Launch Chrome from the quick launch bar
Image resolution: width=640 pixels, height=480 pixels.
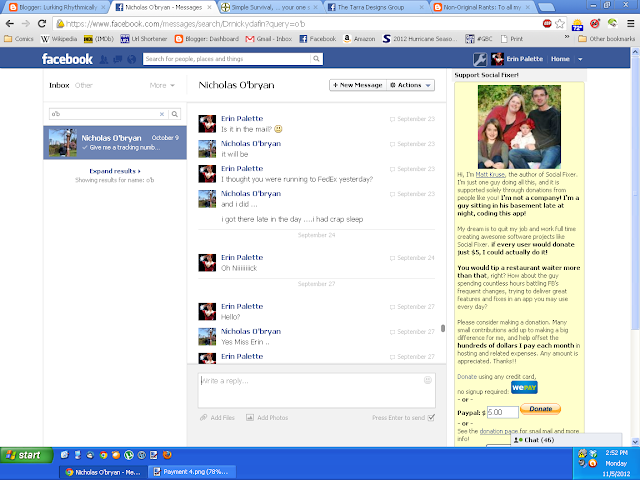(103, 455)
